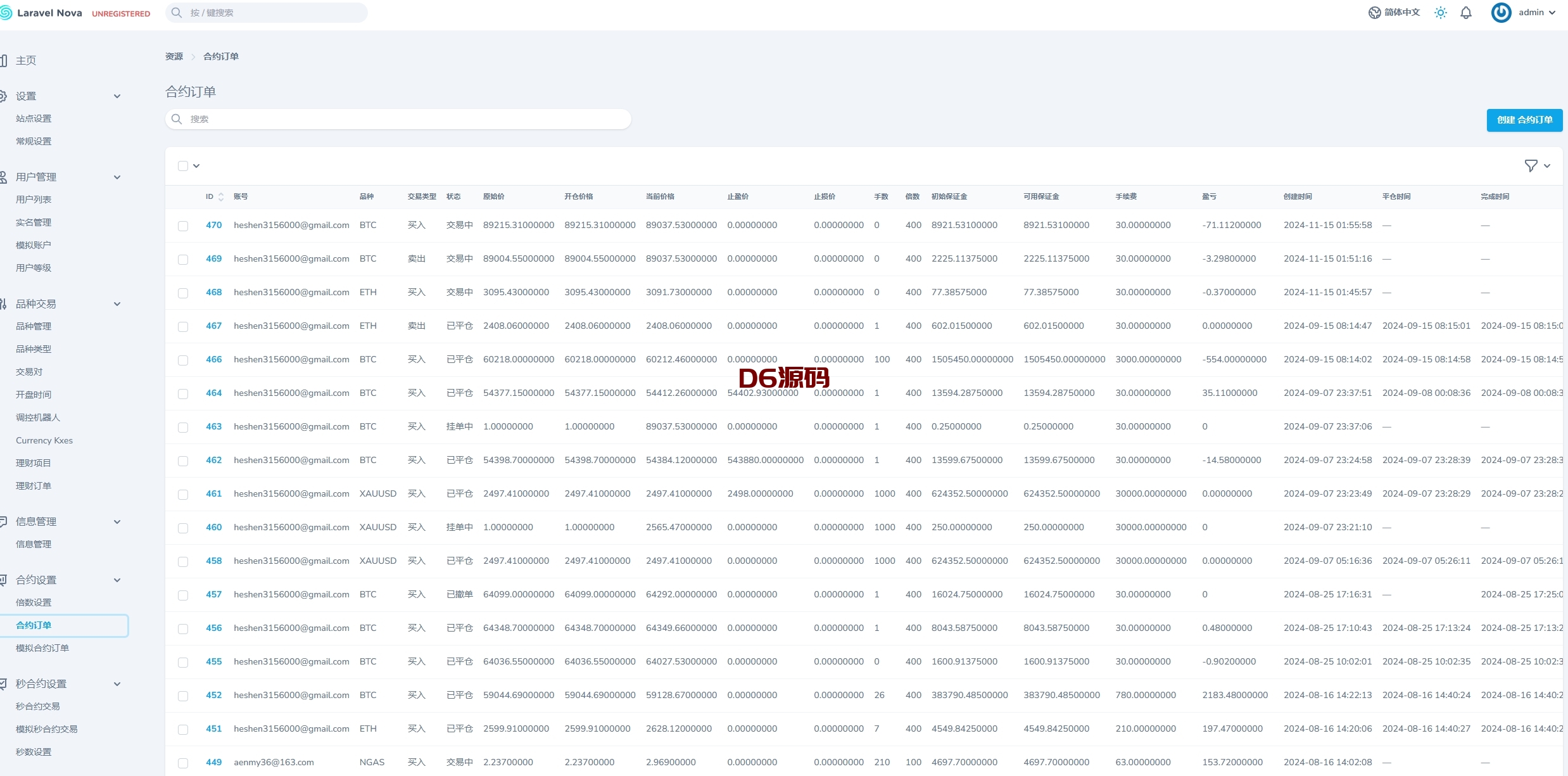Collapse the 设置 sidebar section
This screenshot has height=776, width=1568.
117,96
